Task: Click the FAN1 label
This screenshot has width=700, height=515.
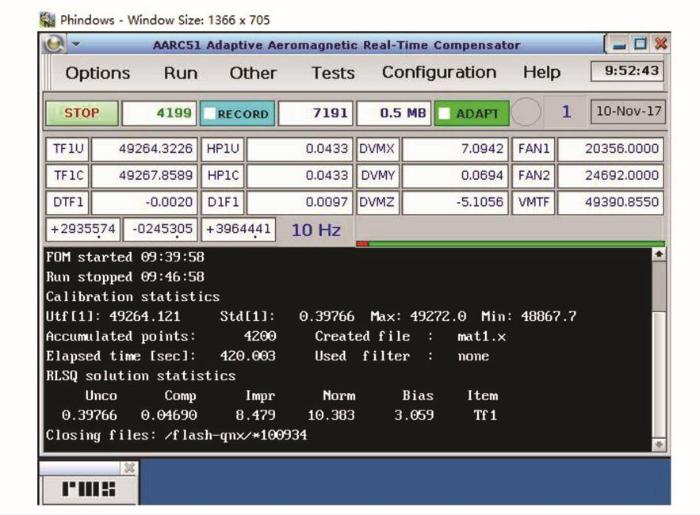Action: pyautogui.click(x=533, y=149)
